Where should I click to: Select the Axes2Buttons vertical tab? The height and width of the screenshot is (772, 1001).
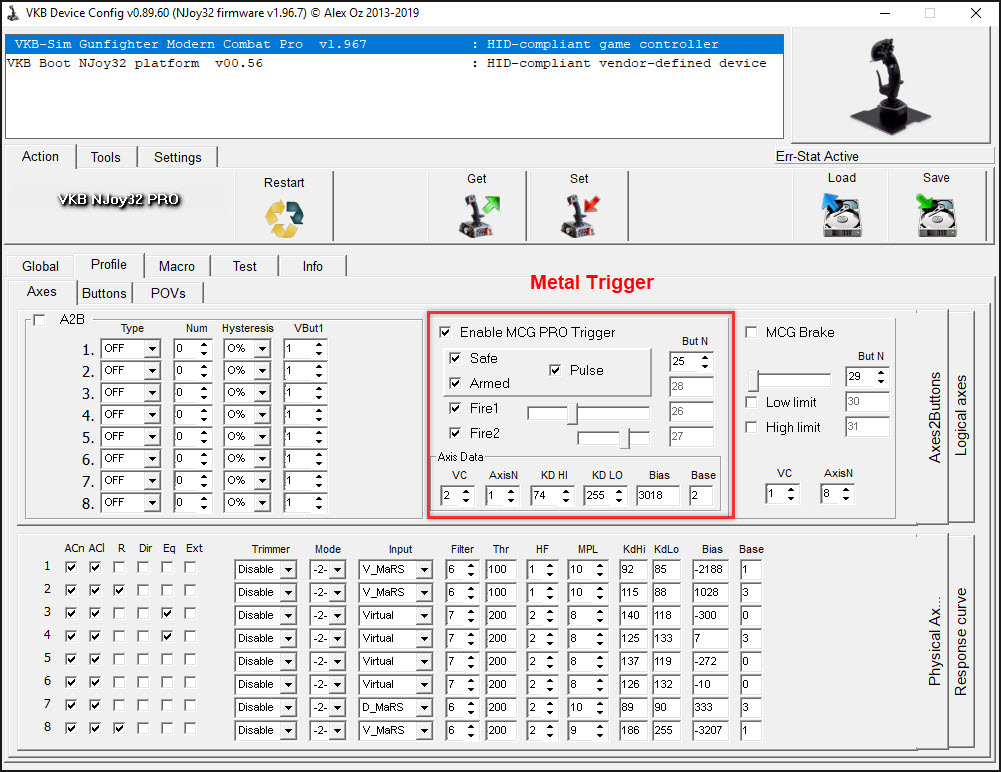933,416
